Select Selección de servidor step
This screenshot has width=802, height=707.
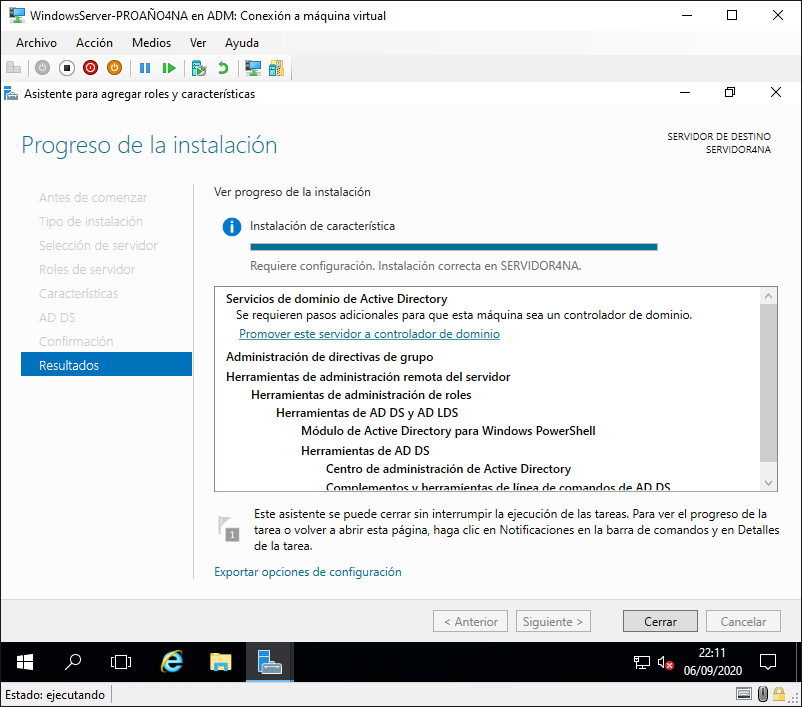click(98, 246)
